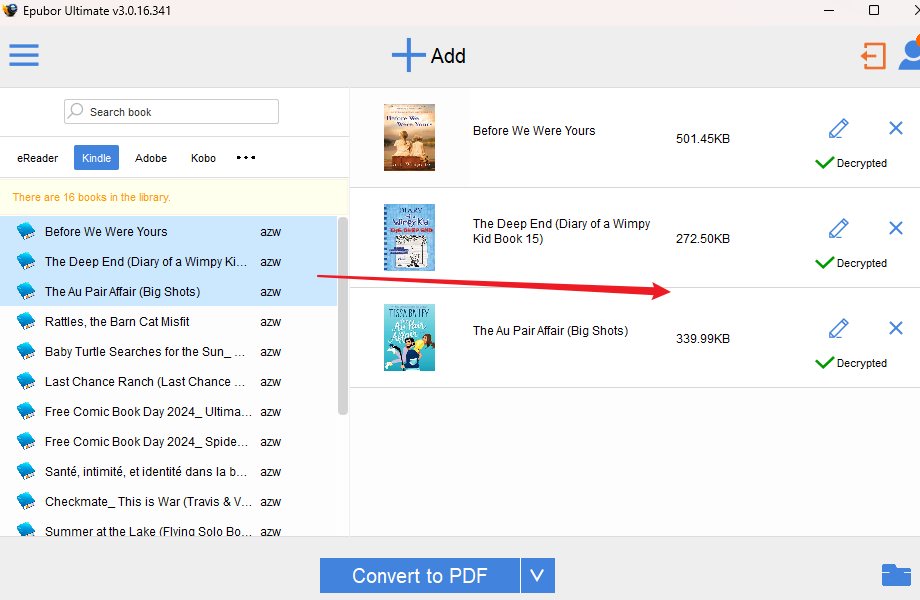The height and width of the screenshot is (600, 920).
Task: Click the Before We Were Yours title in the right pane
Action: 534,130
